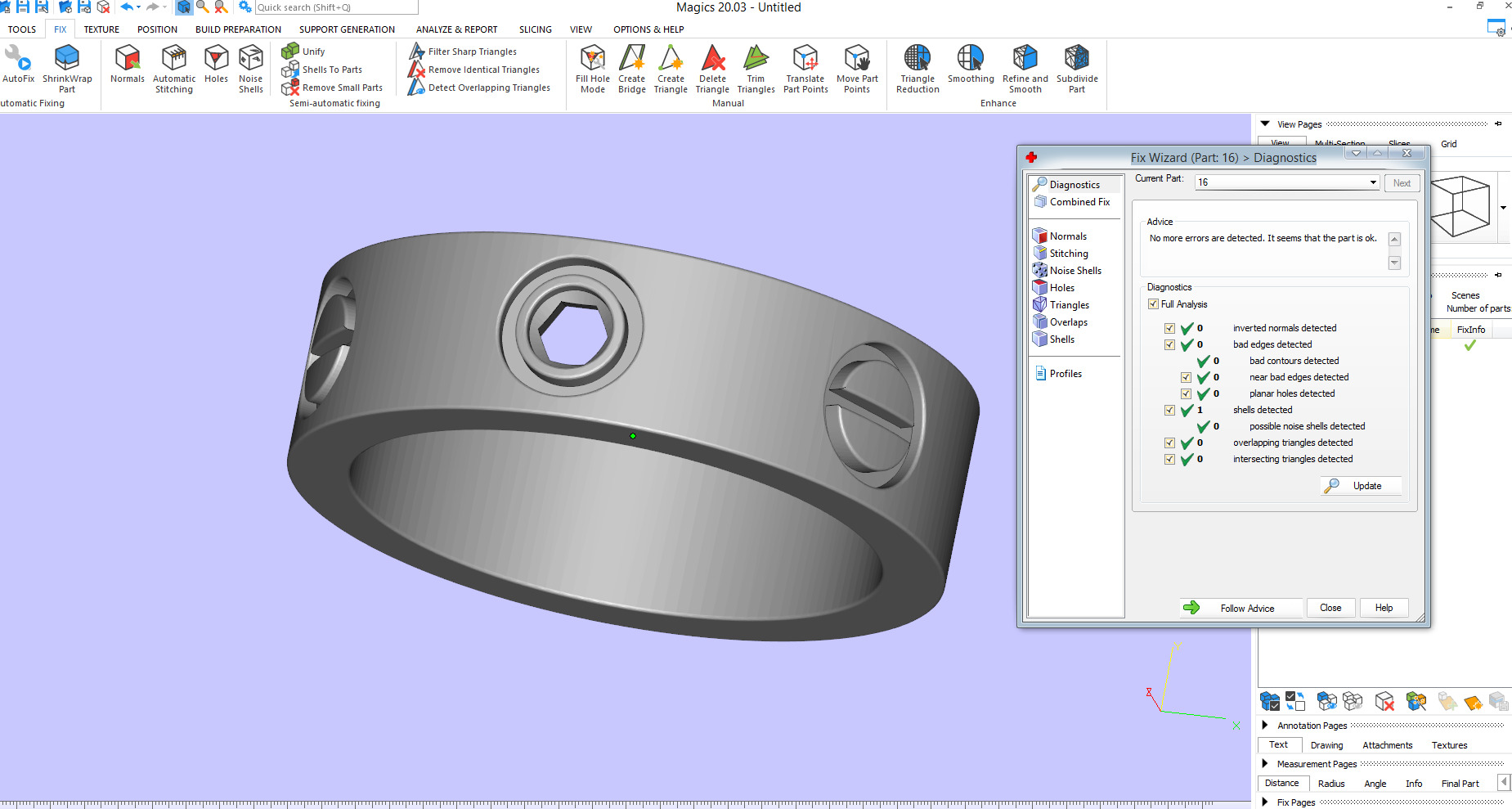
Task: Open Refine and Smooth
Action: (x=1025, y=69)
